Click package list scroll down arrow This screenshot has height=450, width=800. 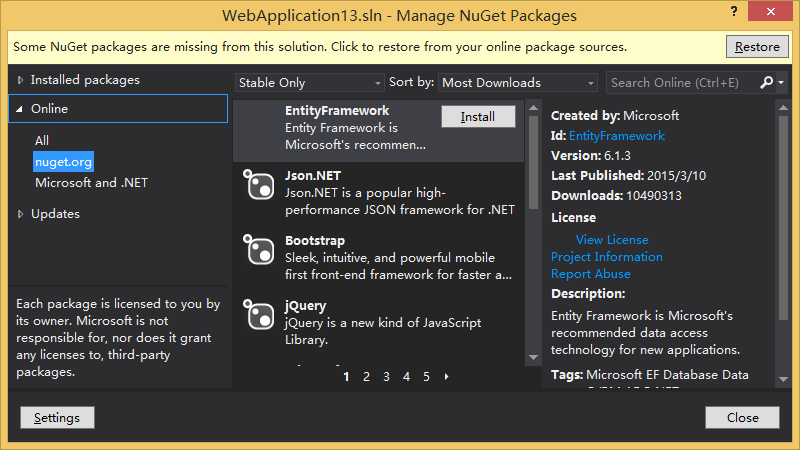tap(533, 357)
